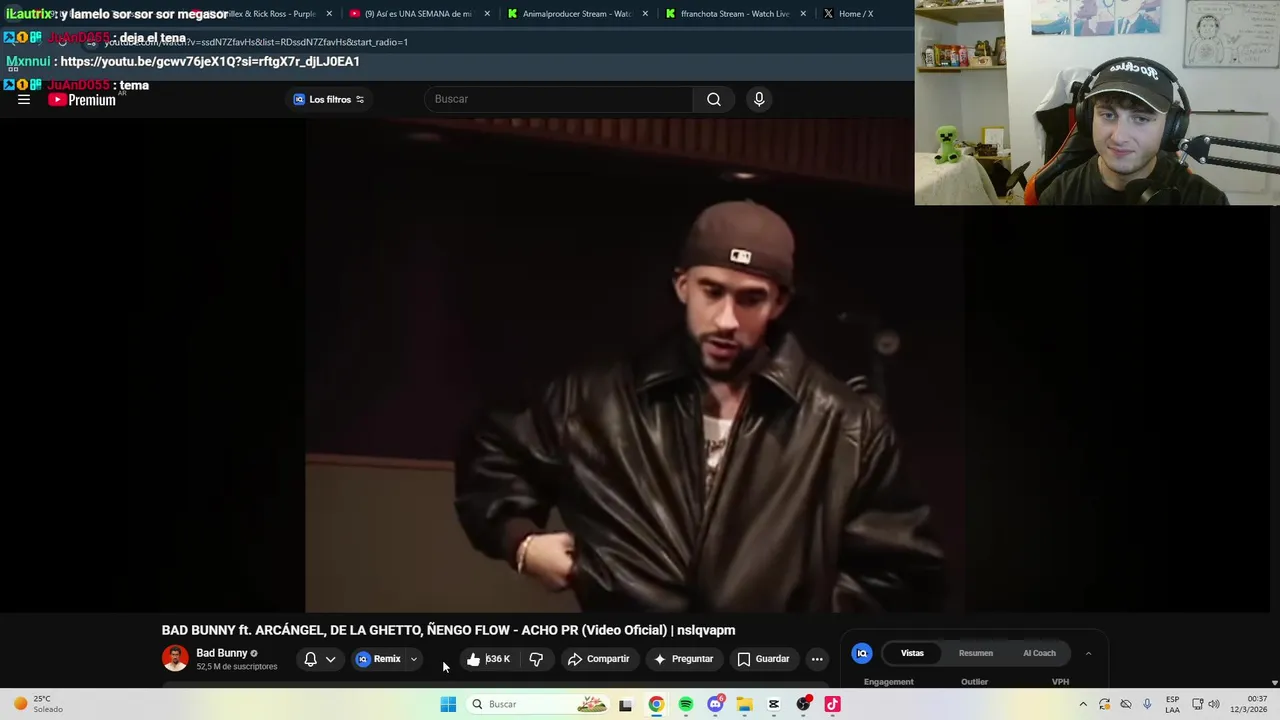Open Spotify from the taskbar
This screenshot has width=1280, height=720.
pyautogui.click(x=686, y=704)
